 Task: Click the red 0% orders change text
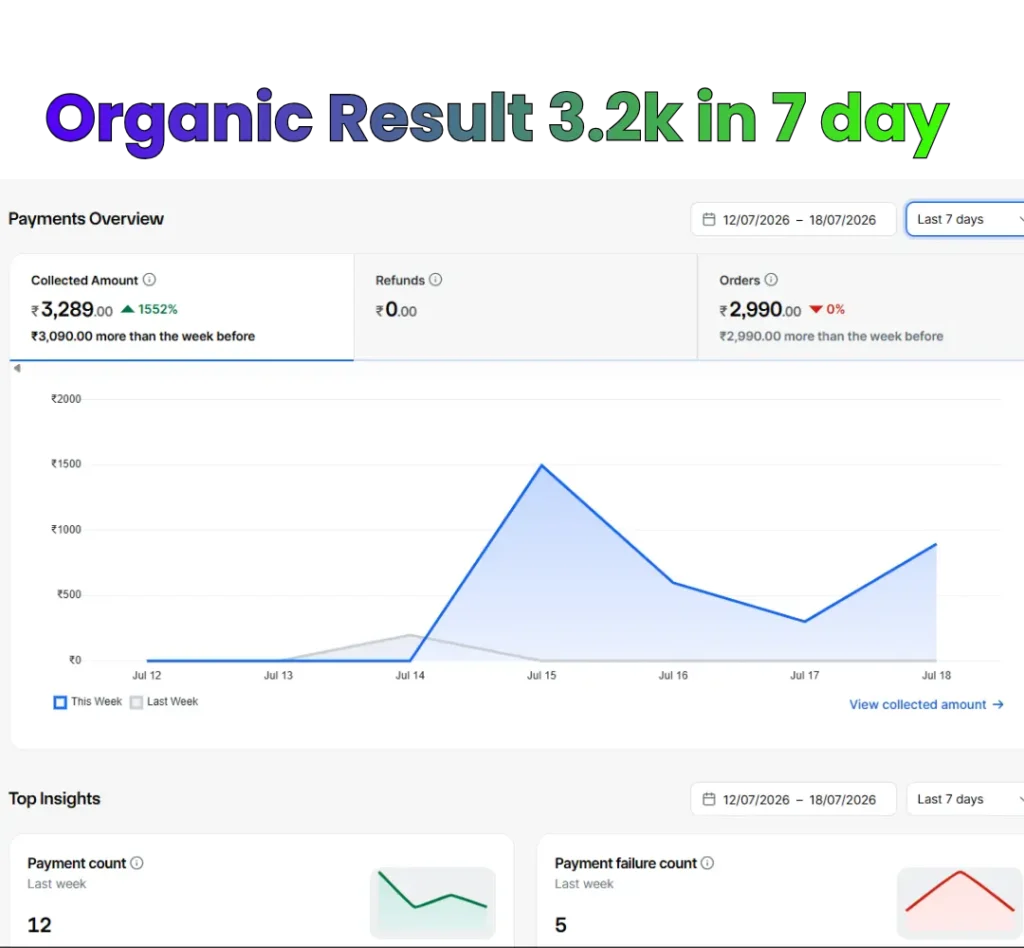(x=835, y=309)
